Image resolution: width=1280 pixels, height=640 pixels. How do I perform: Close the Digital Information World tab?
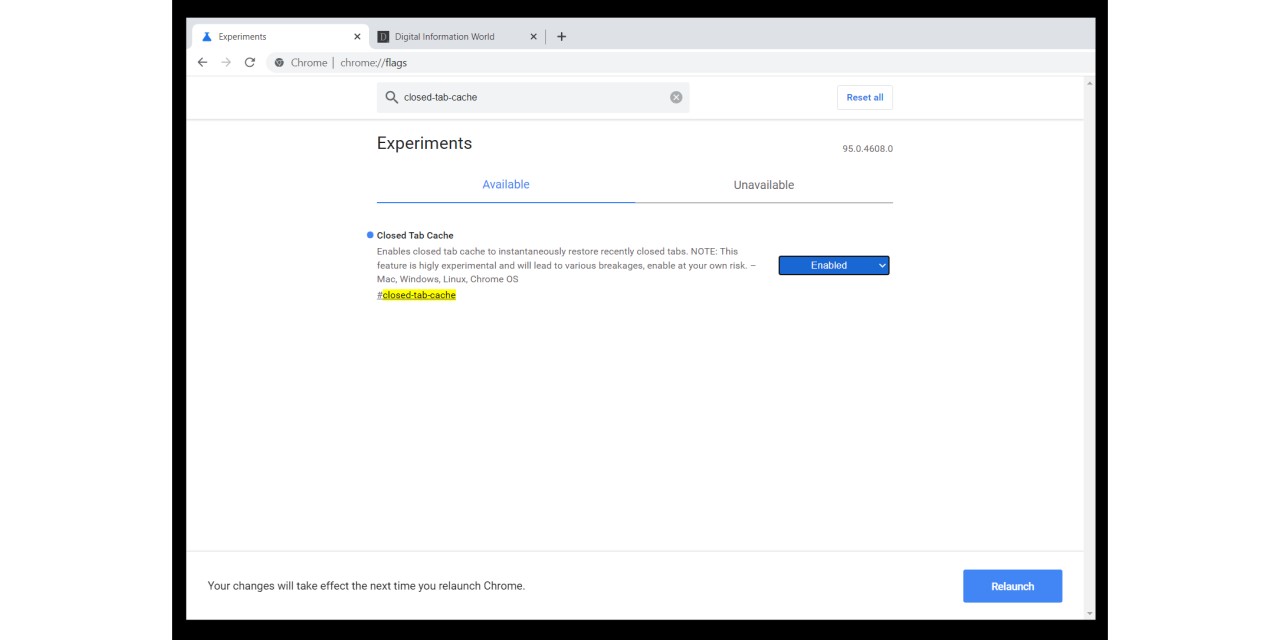click(533, 37)
